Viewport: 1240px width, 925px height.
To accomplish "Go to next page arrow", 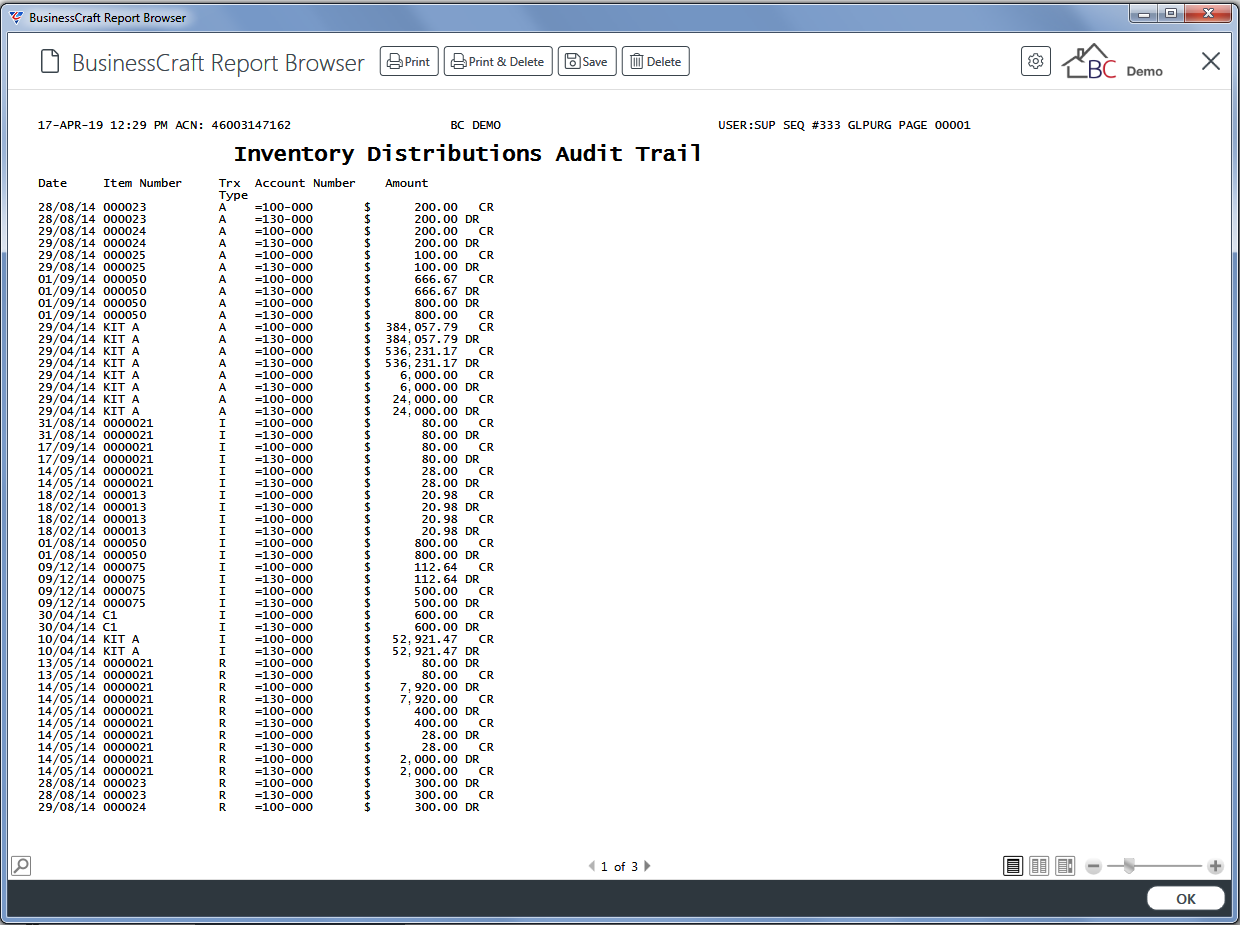I will [647, 867].
